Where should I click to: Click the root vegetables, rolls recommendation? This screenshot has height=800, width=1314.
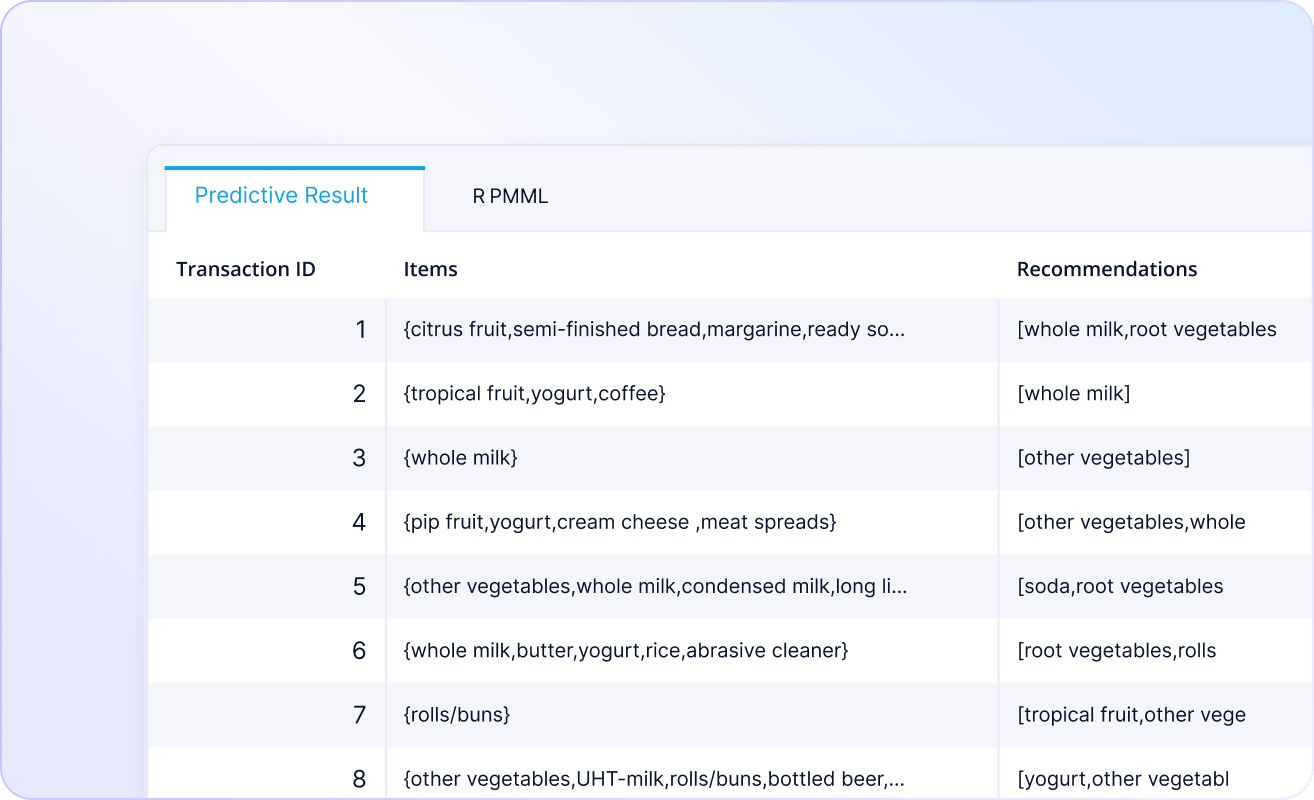[1156, 650]
